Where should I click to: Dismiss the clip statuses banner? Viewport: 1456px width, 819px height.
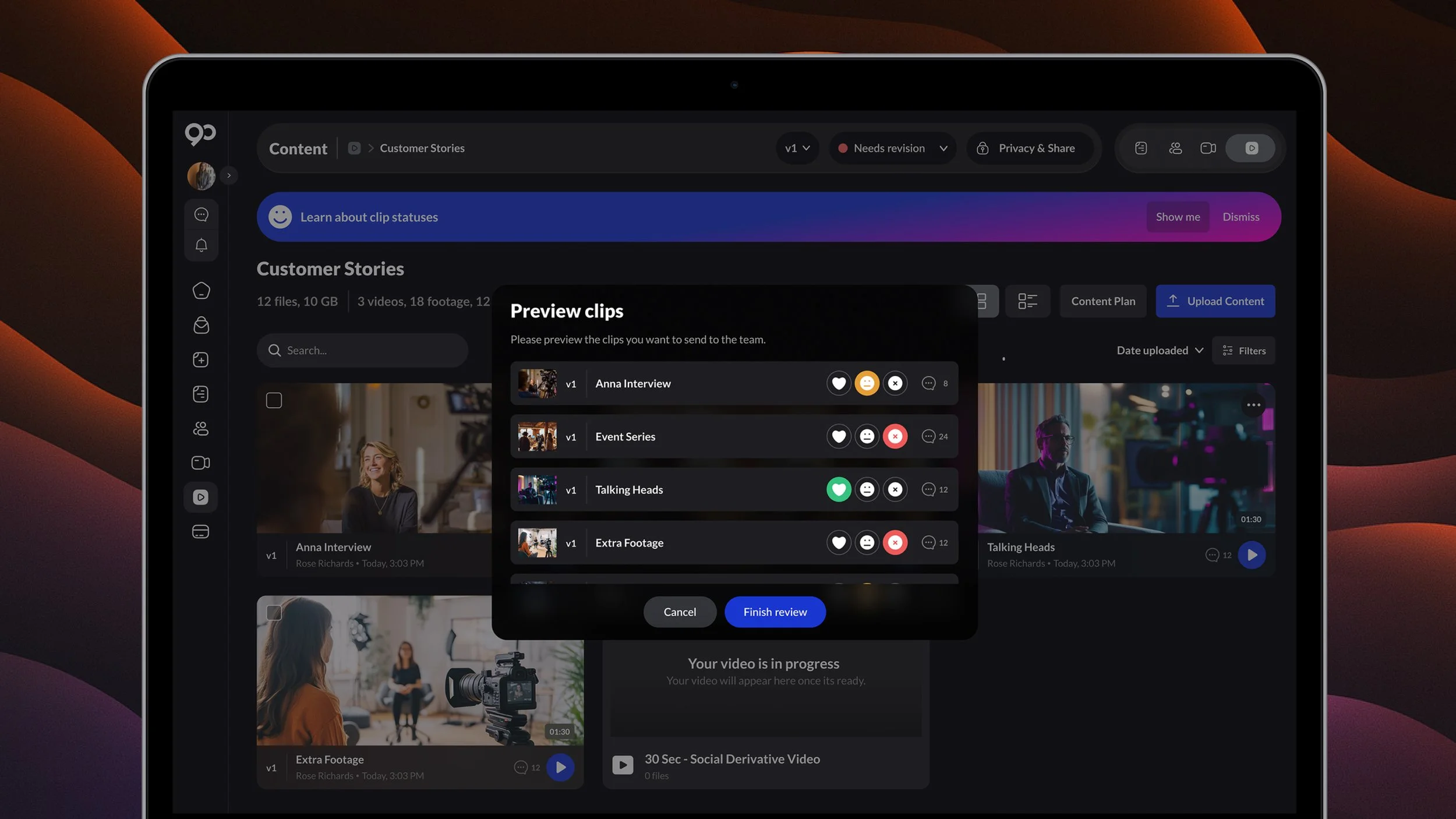click(1241, 217)
